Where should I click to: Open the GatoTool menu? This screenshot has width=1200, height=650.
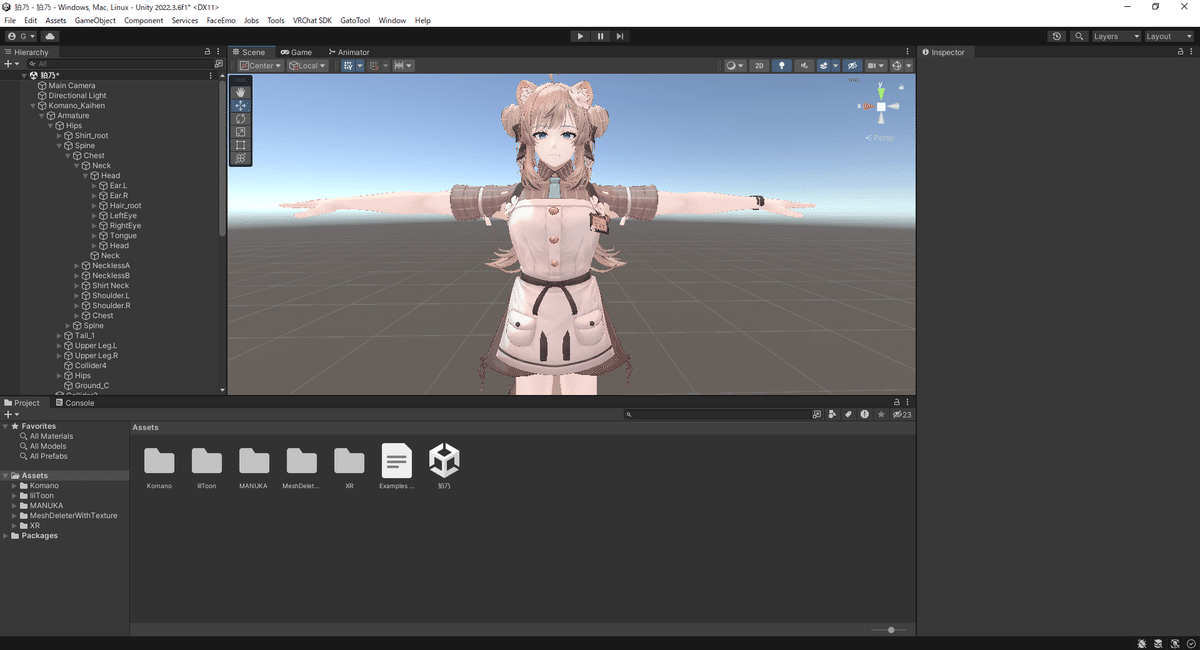[x=356, y=20]
